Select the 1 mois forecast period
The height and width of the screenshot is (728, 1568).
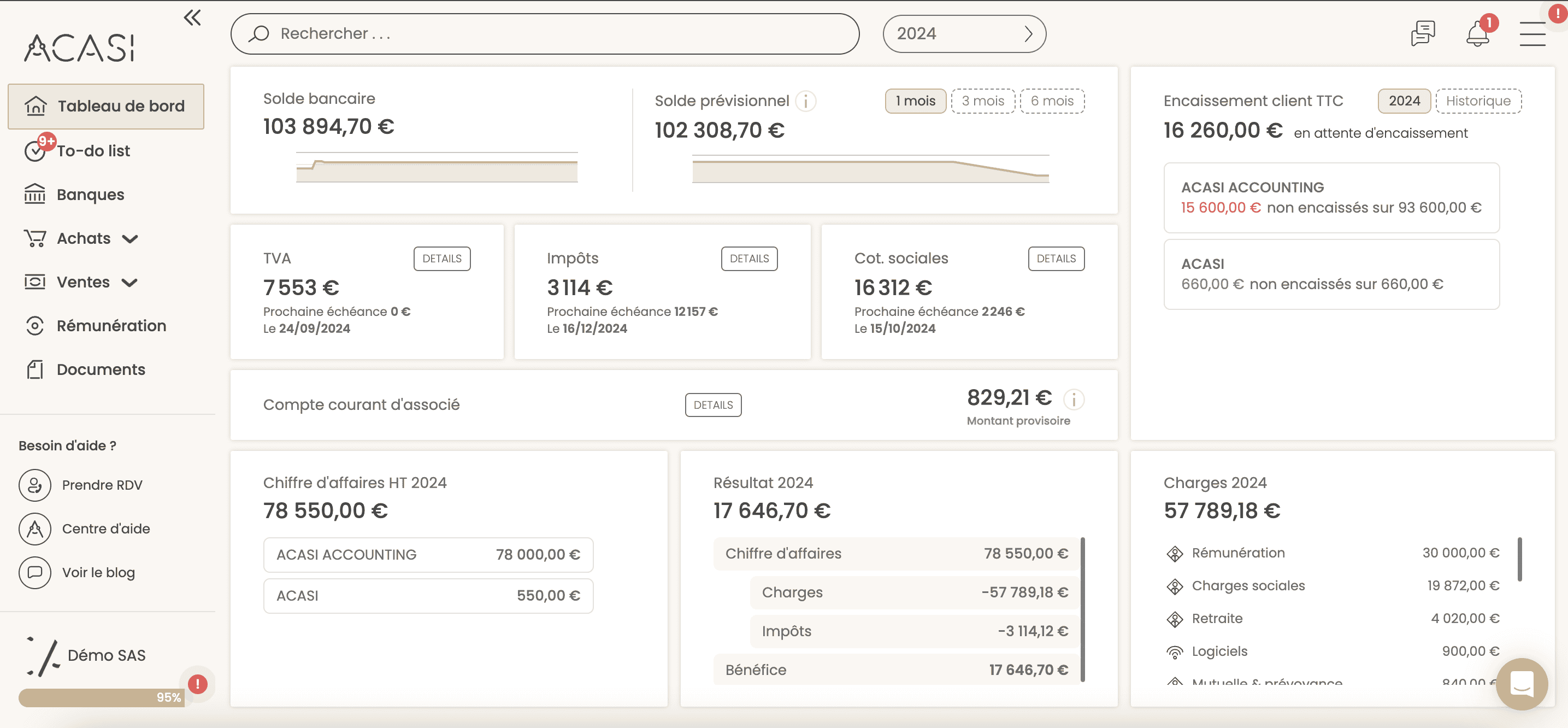(915, 101)
